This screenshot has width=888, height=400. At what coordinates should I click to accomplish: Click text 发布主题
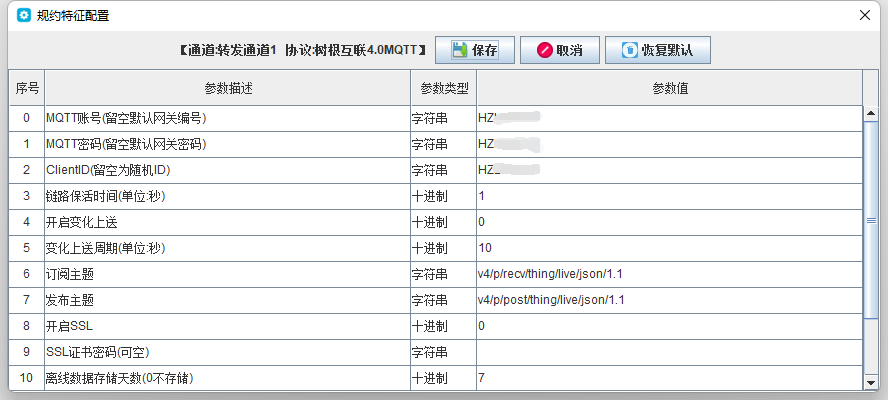click(70, 300)
